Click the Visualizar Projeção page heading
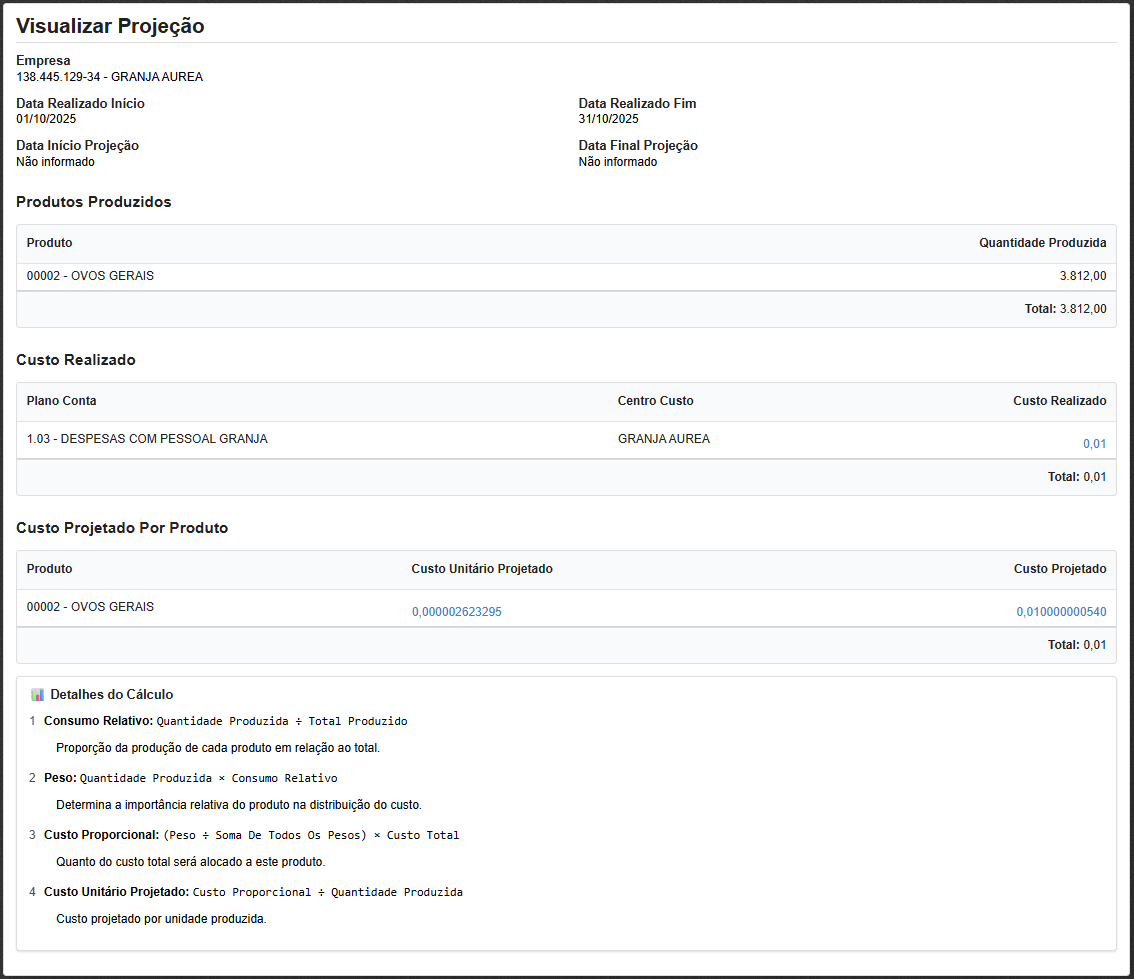 click(x=110, y=26)
